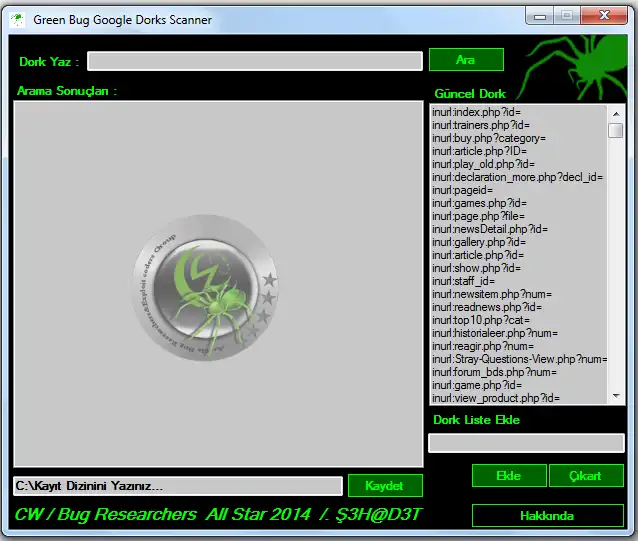Select dork inurl:newsDetail.php?id=
Image resolution: width=638 pixels, height=541 pixels.
pyautogui.click(x=490, y=229)
